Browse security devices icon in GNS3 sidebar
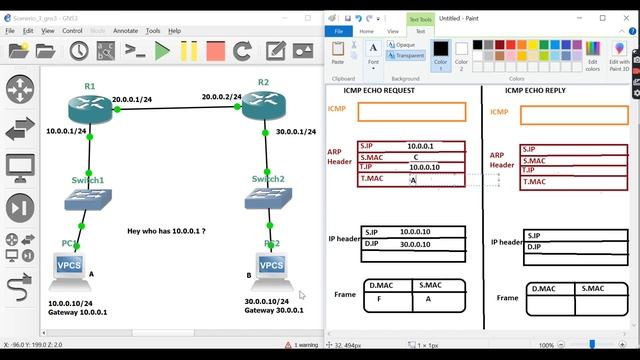Screen dimensions: 640x360 pos(20,208)
